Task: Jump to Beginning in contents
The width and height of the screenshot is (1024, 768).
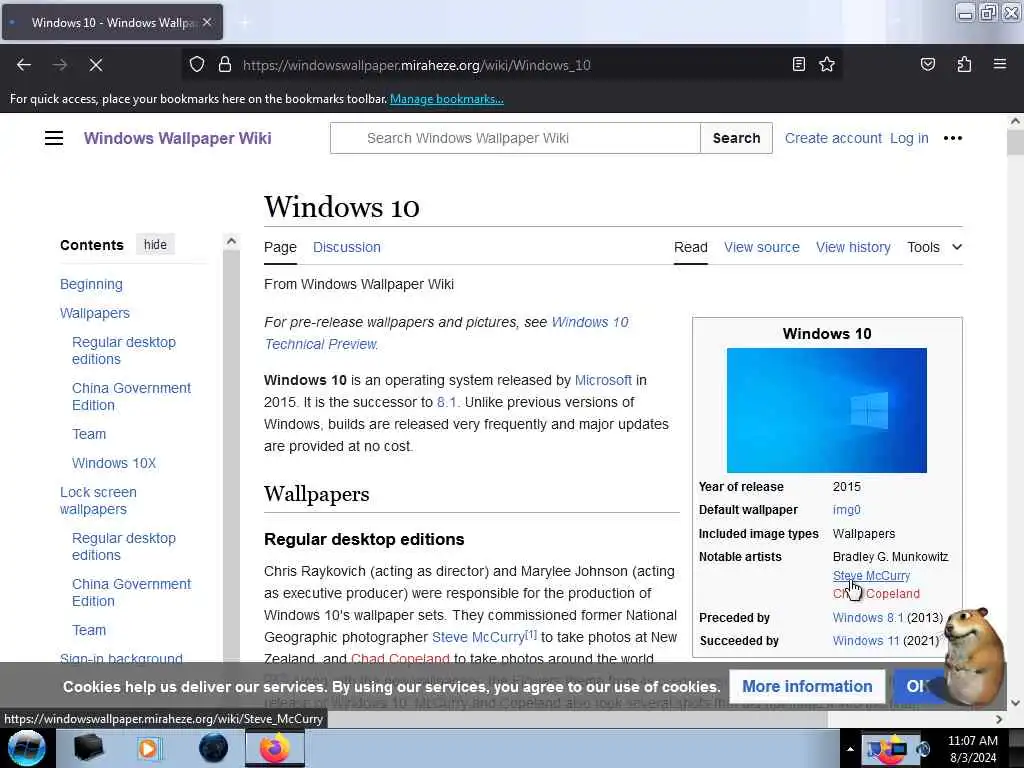Action: [x=91, y=284]
